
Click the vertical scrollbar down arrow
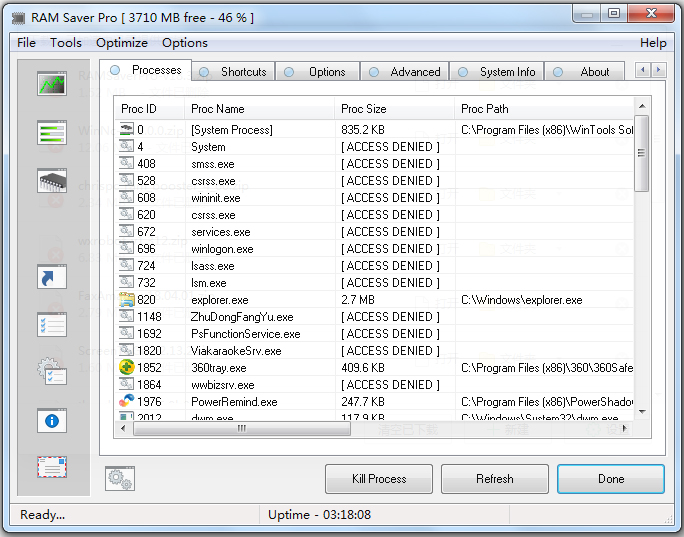click(x=642, y=411)
